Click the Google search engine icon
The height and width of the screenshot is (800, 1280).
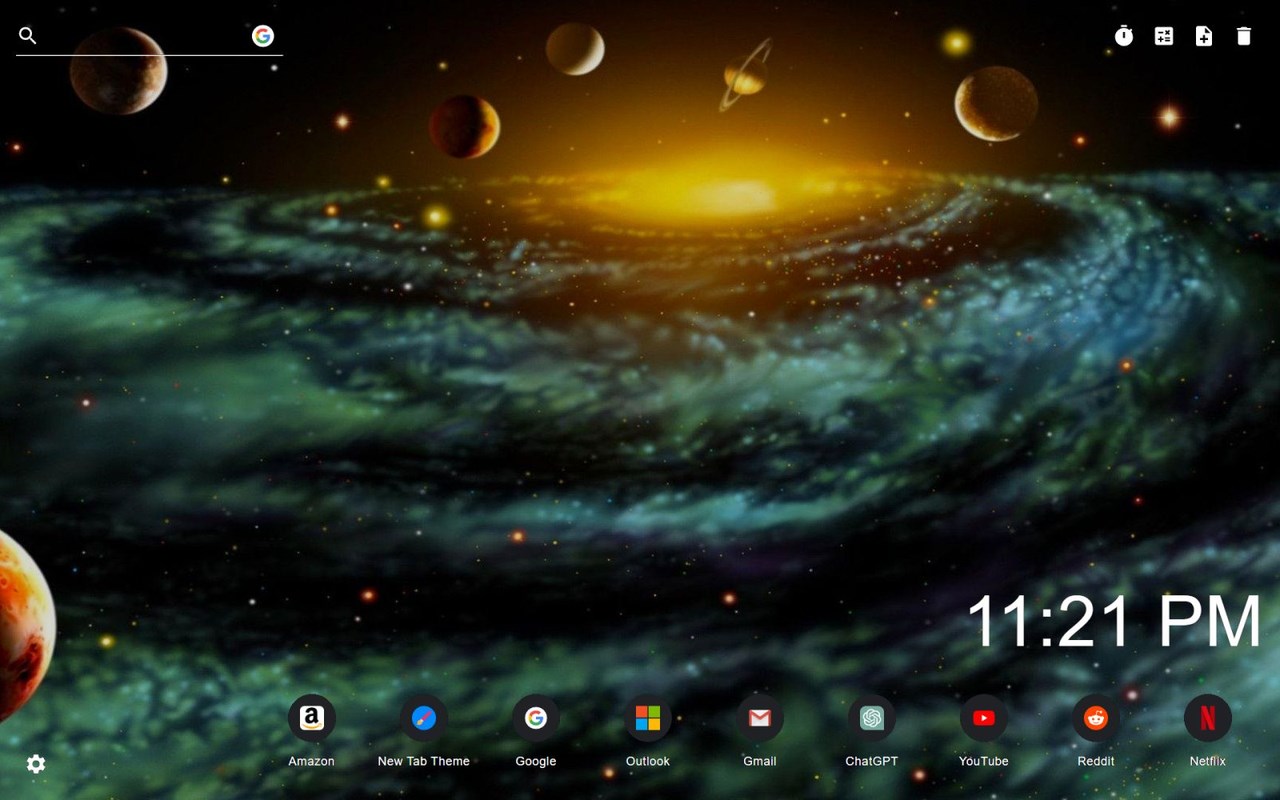click(x=263, y=36)
